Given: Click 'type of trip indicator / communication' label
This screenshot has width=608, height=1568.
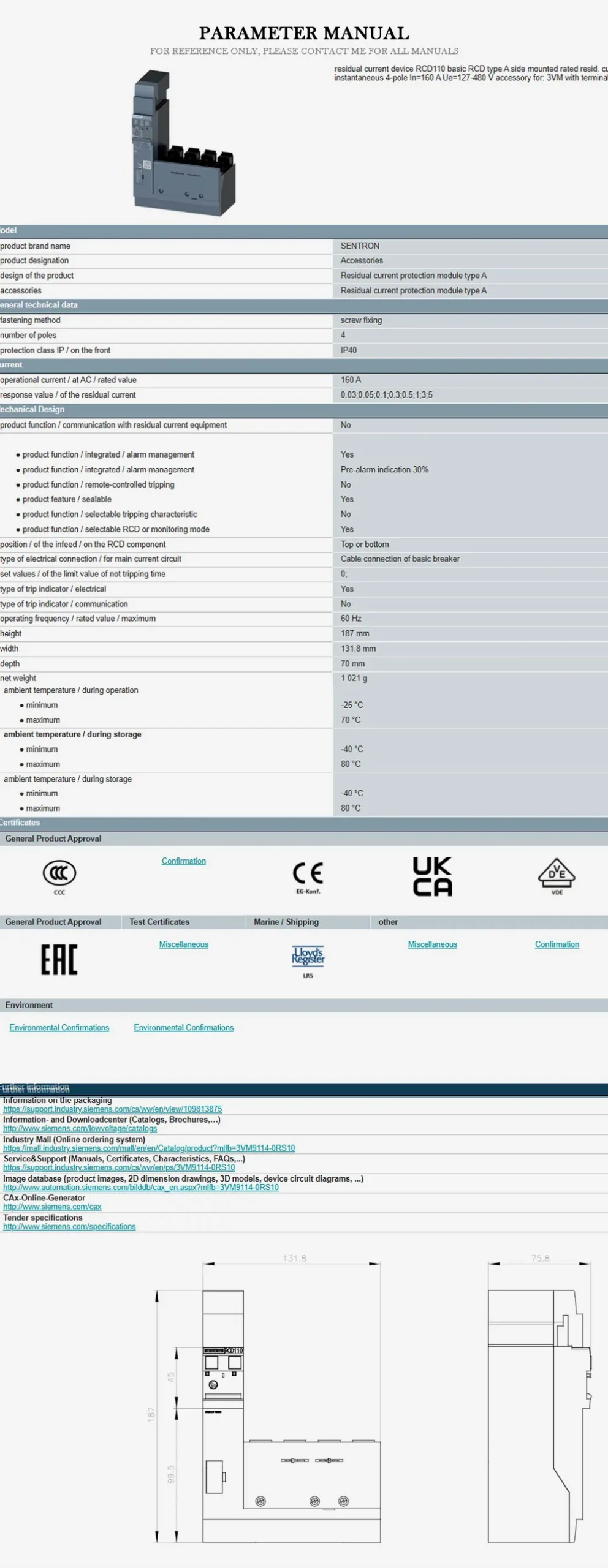Looking at the screenshot, I should point(64,604).
